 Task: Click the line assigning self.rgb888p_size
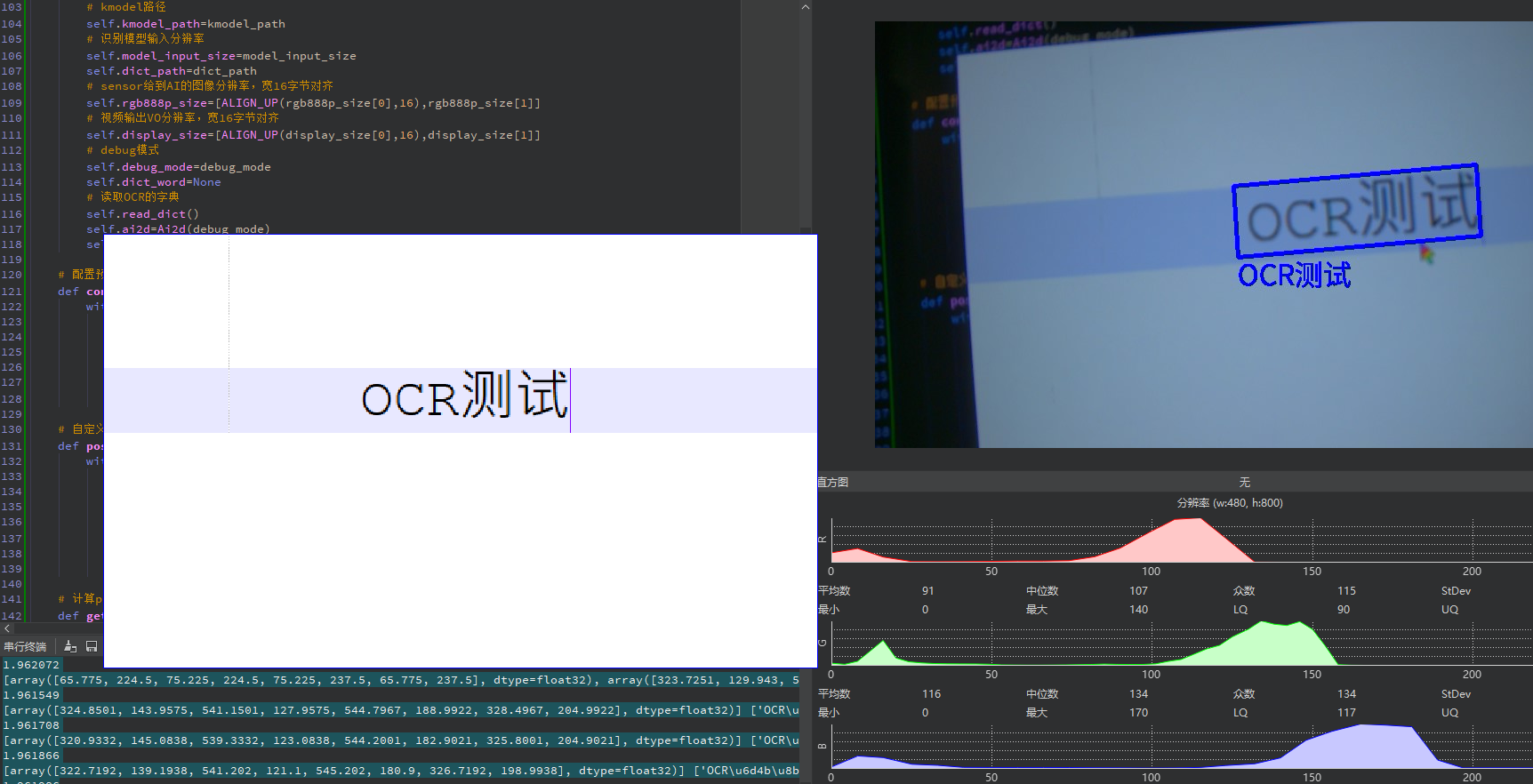point(314,103)
